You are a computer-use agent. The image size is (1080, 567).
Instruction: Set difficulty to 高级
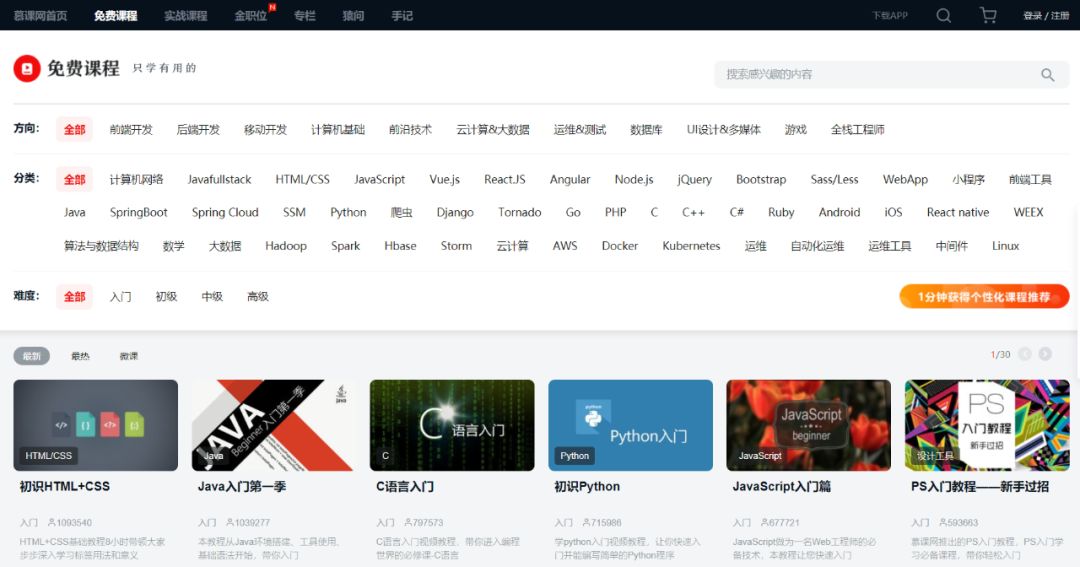point(258,297)
